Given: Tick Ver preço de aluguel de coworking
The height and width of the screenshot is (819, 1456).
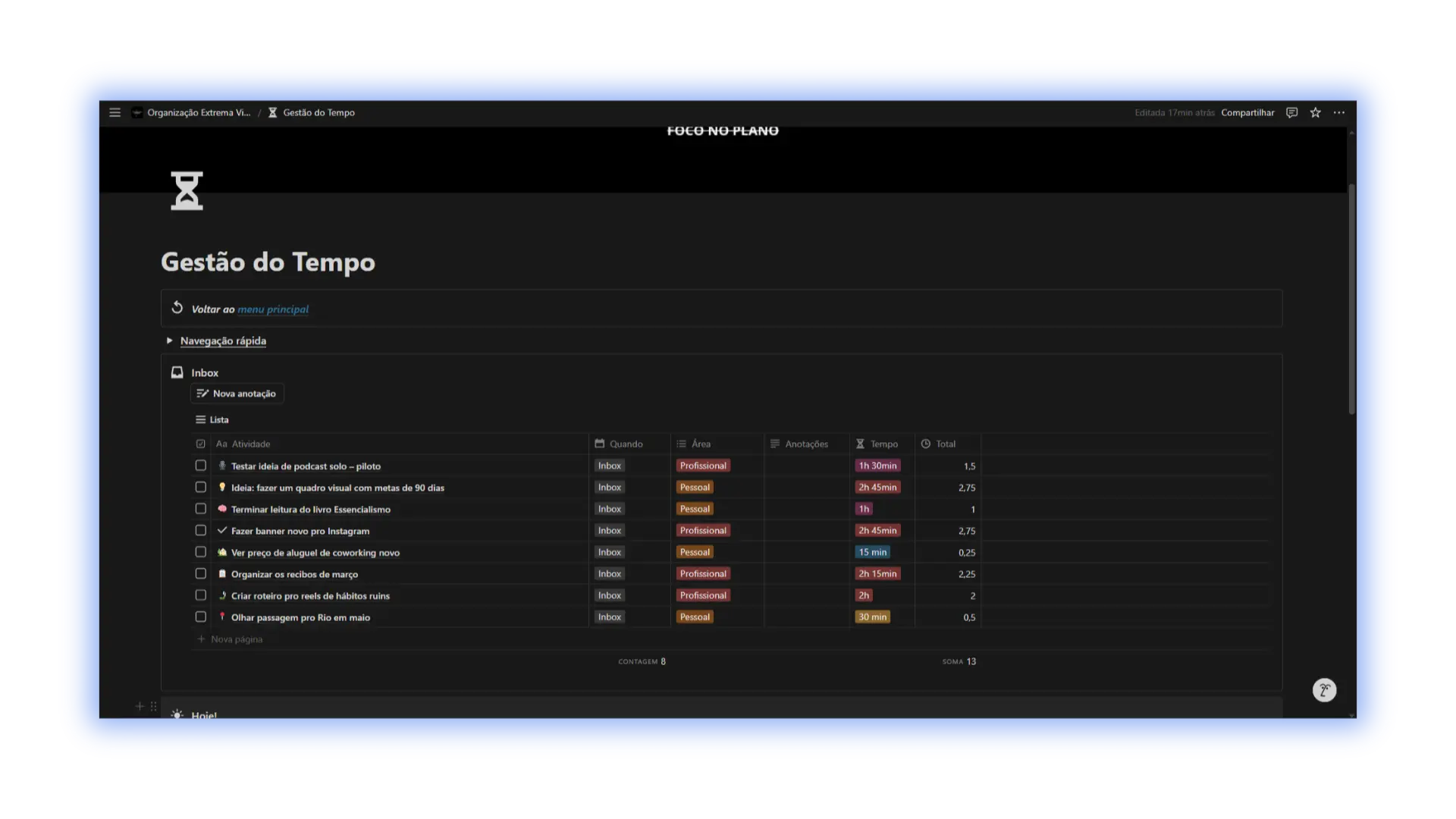Looking at the screenshot, I should coord(200,552).
